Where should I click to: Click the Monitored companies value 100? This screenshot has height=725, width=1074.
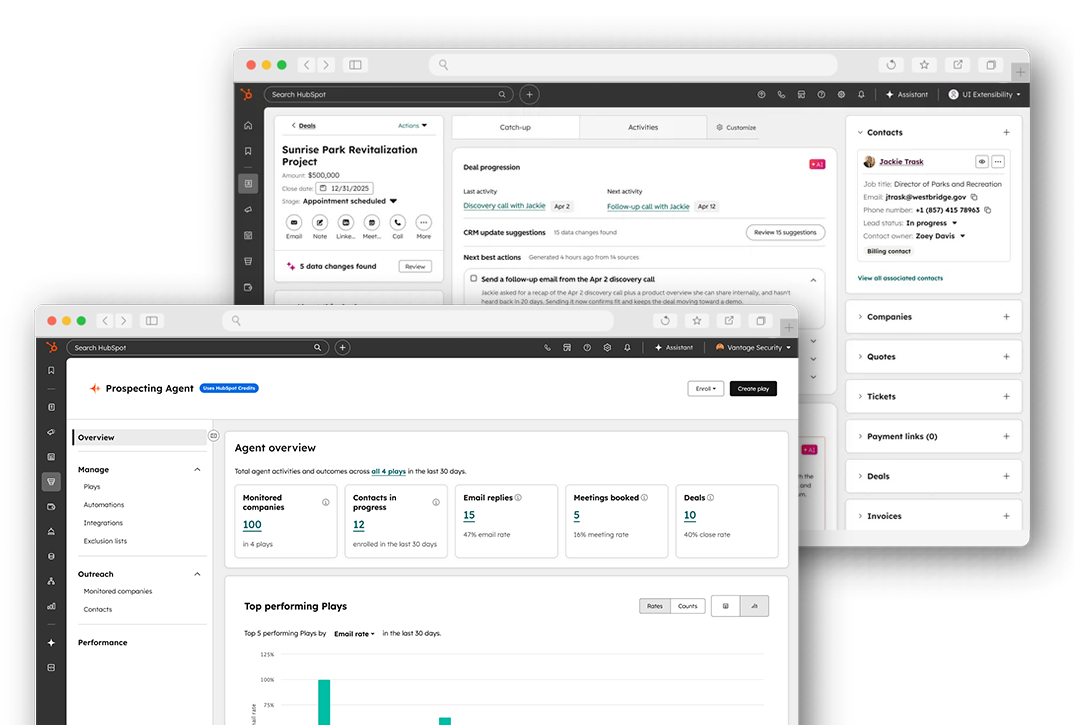pyautogui.click(x=252, y=525)
